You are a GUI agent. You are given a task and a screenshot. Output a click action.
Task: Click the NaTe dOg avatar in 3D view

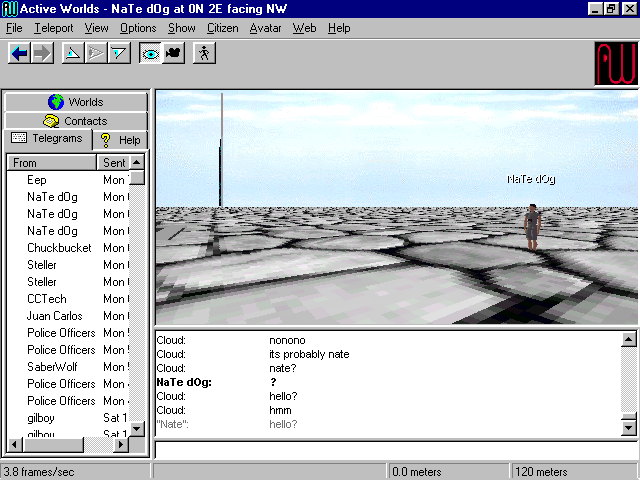(x=532, y=227)
